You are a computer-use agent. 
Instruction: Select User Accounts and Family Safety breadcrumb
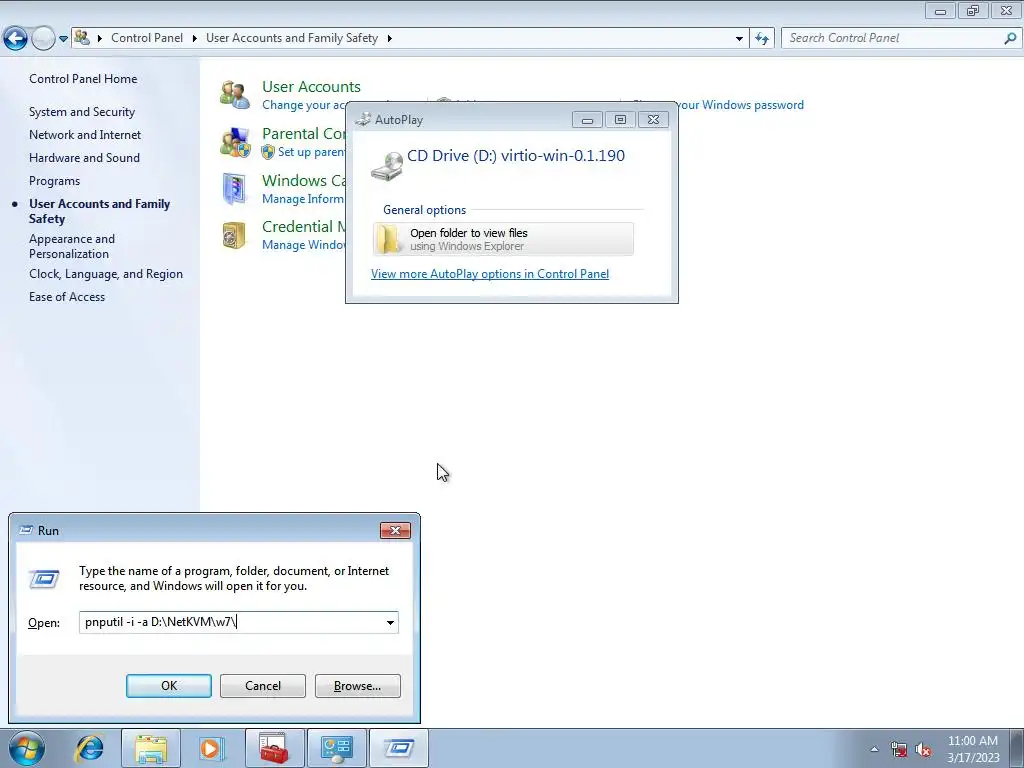(292, 38)
